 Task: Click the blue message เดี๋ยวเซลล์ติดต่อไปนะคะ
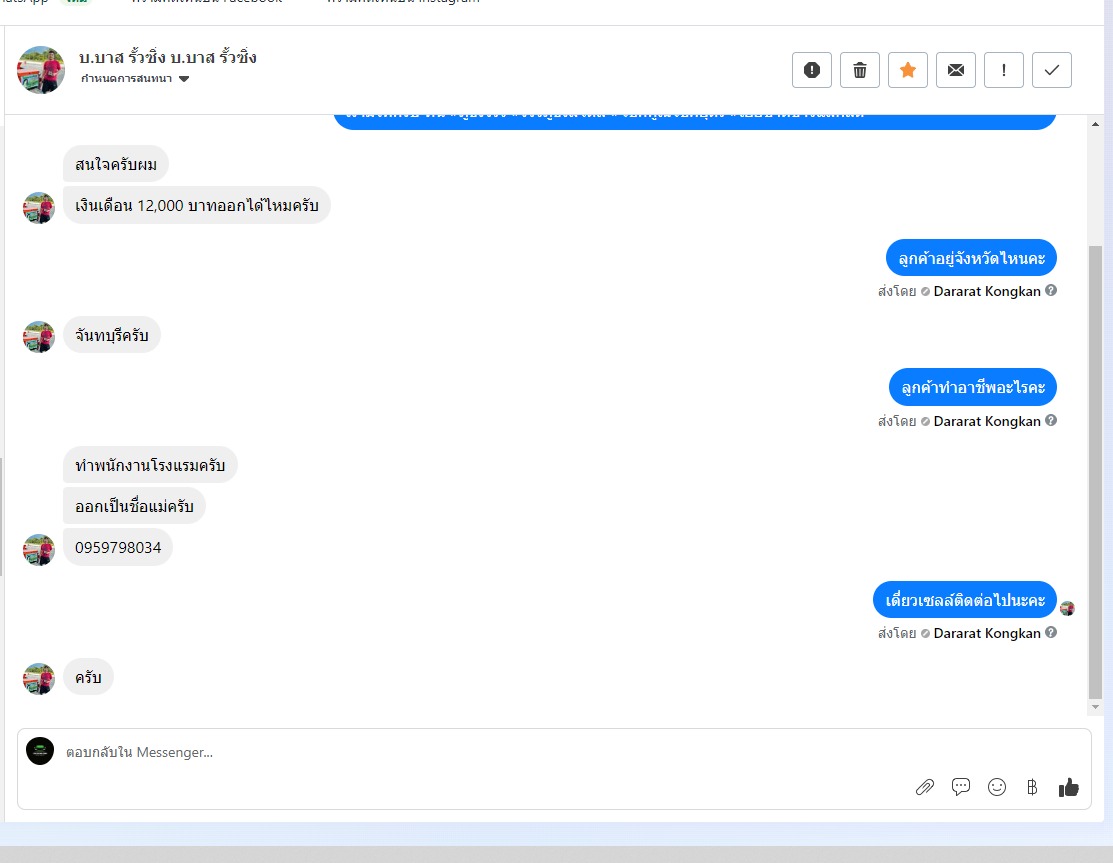pos(965,600)
